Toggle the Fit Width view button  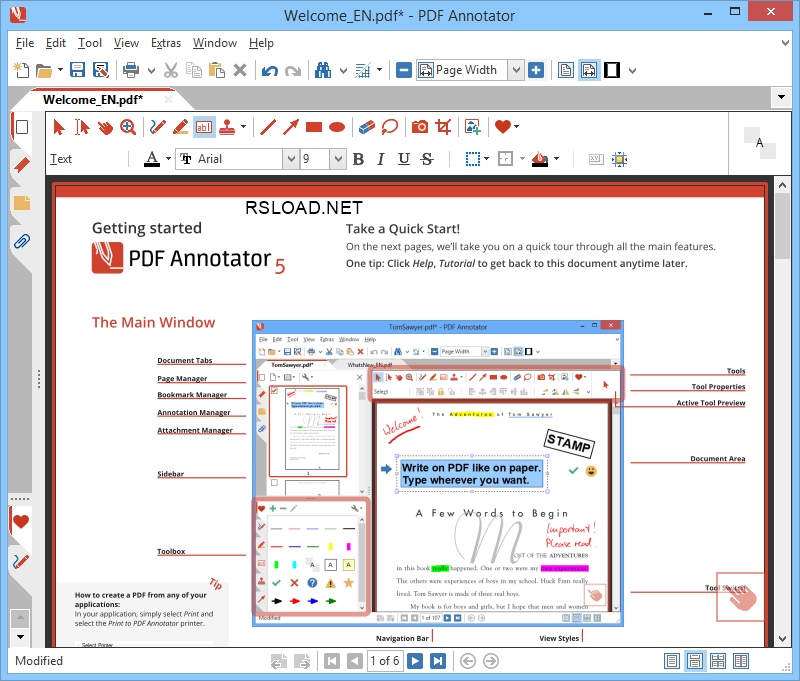pos(588,70)
